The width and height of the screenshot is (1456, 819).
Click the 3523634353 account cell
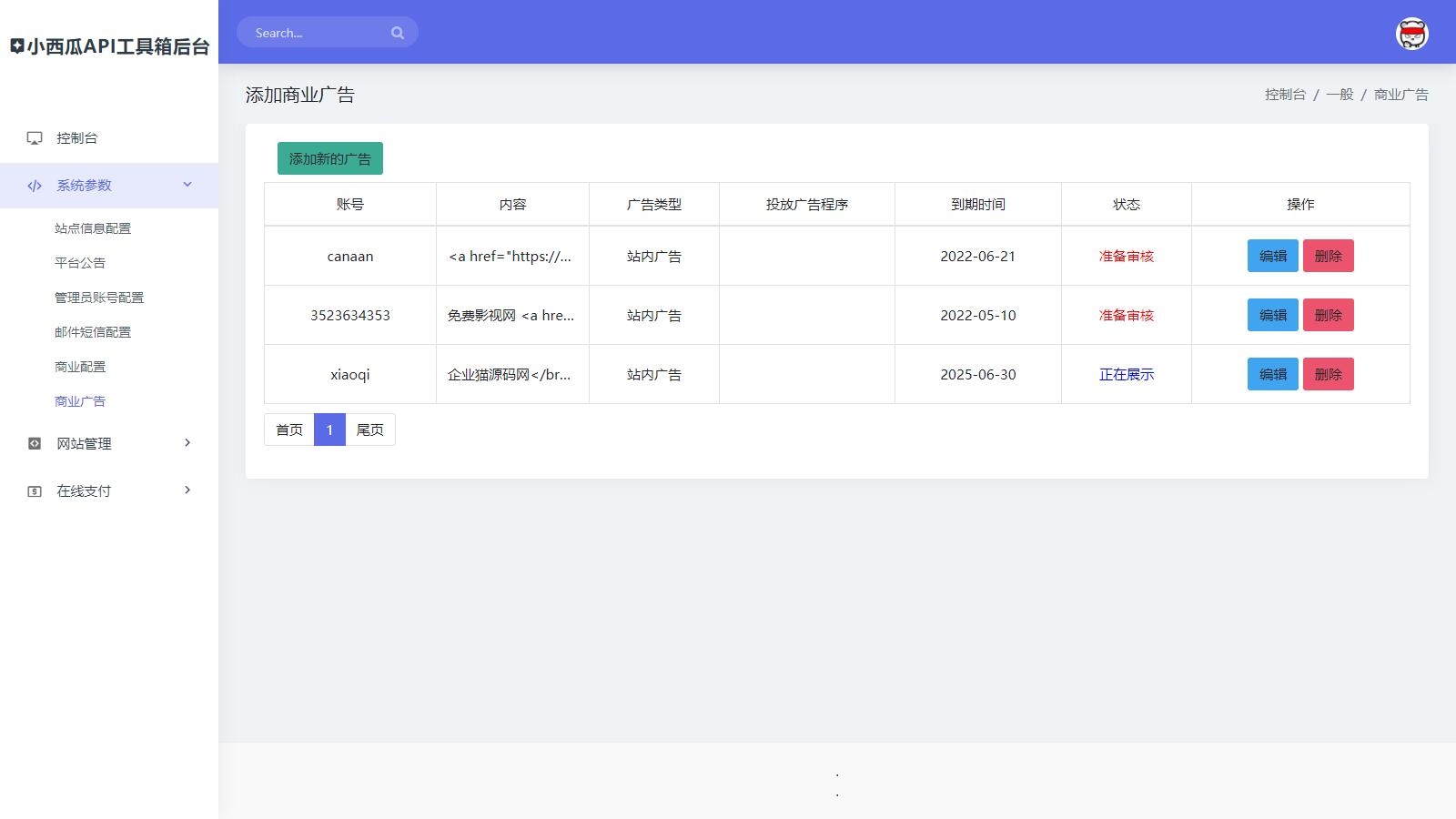[x=350, y=316]
